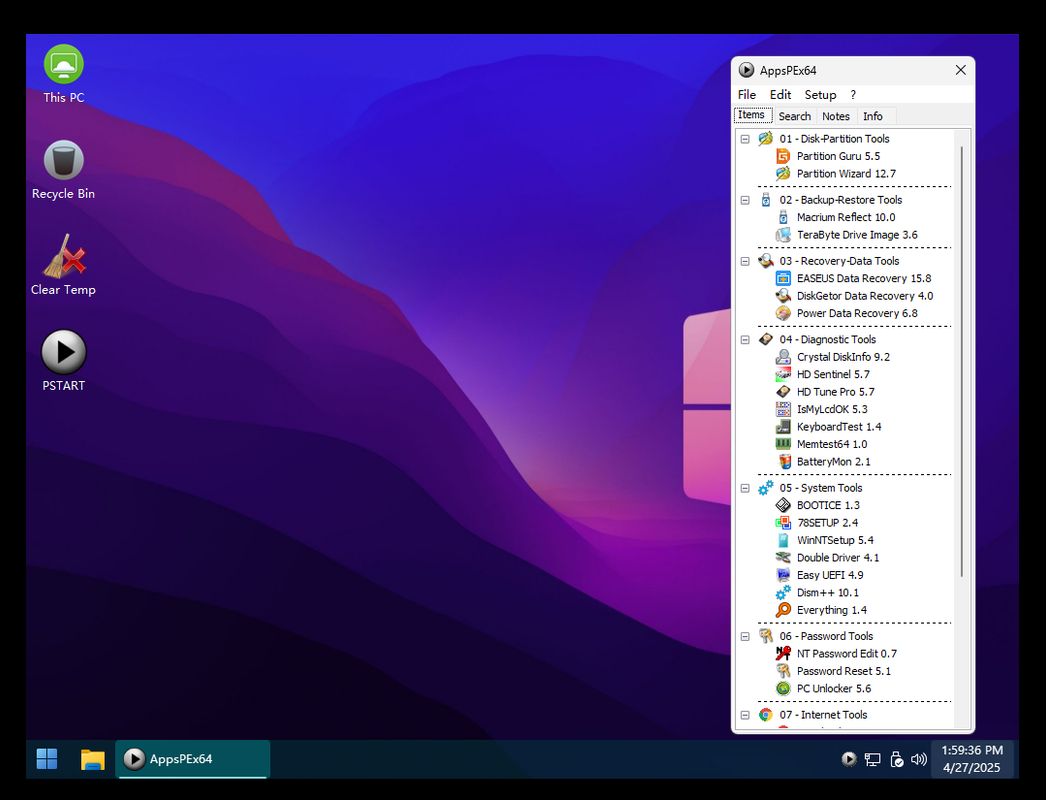This screenshot has height=800, width=1046.
Task: Open This PC desktop icon
Action: [x=63, y=74]
